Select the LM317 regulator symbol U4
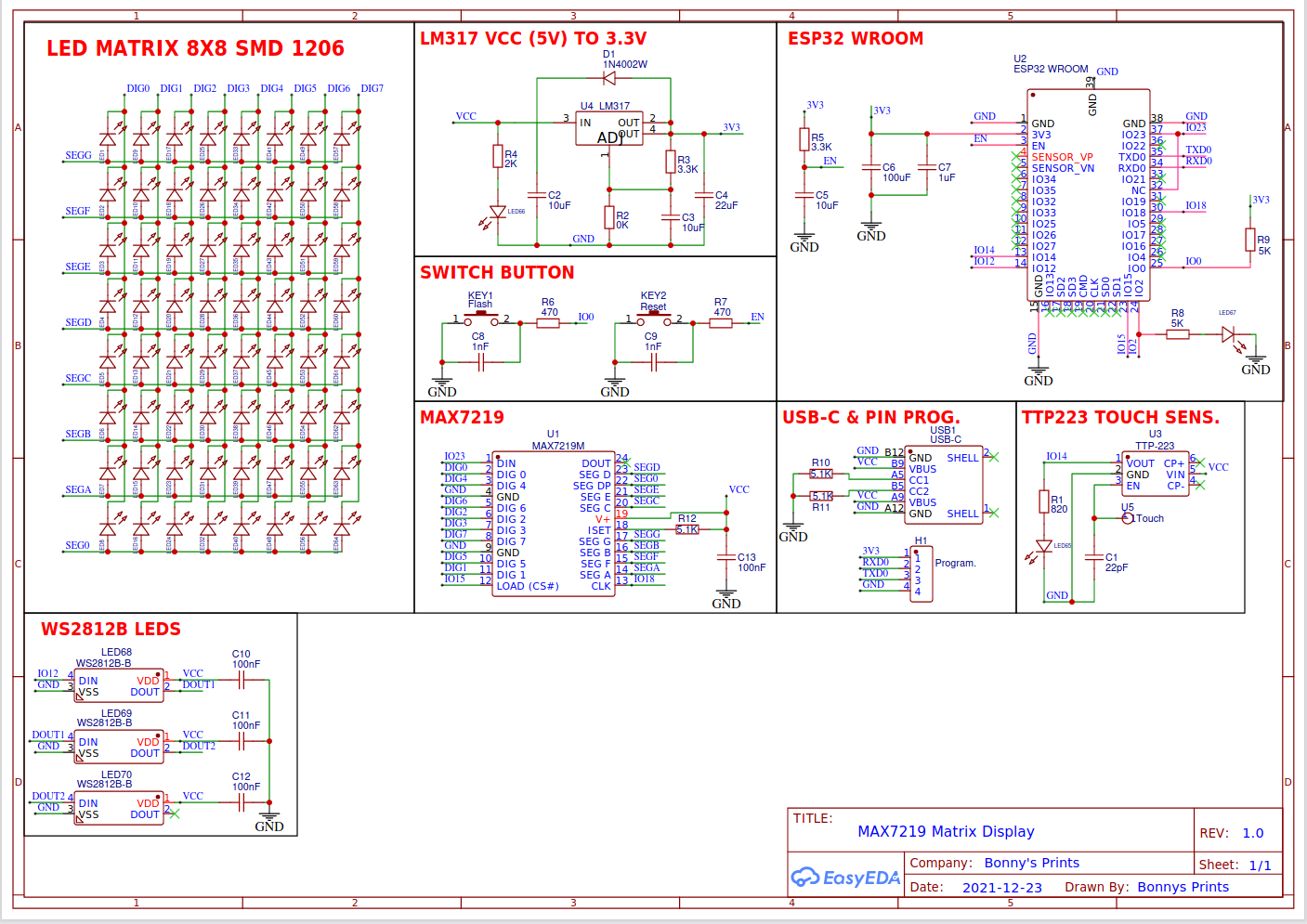The width and height of the screenshot is (1307, 924). [608, 130]
